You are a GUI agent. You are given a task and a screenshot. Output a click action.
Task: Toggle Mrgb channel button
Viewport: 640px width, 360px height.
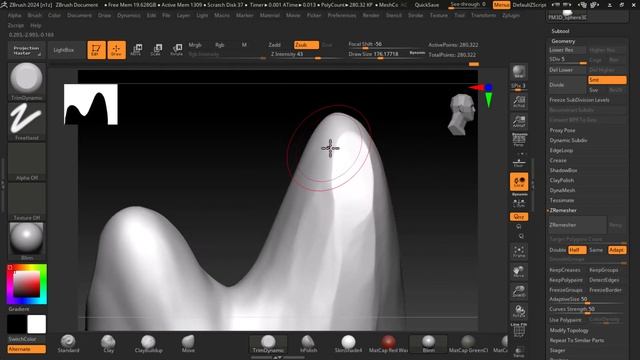[x=195, y=45]
